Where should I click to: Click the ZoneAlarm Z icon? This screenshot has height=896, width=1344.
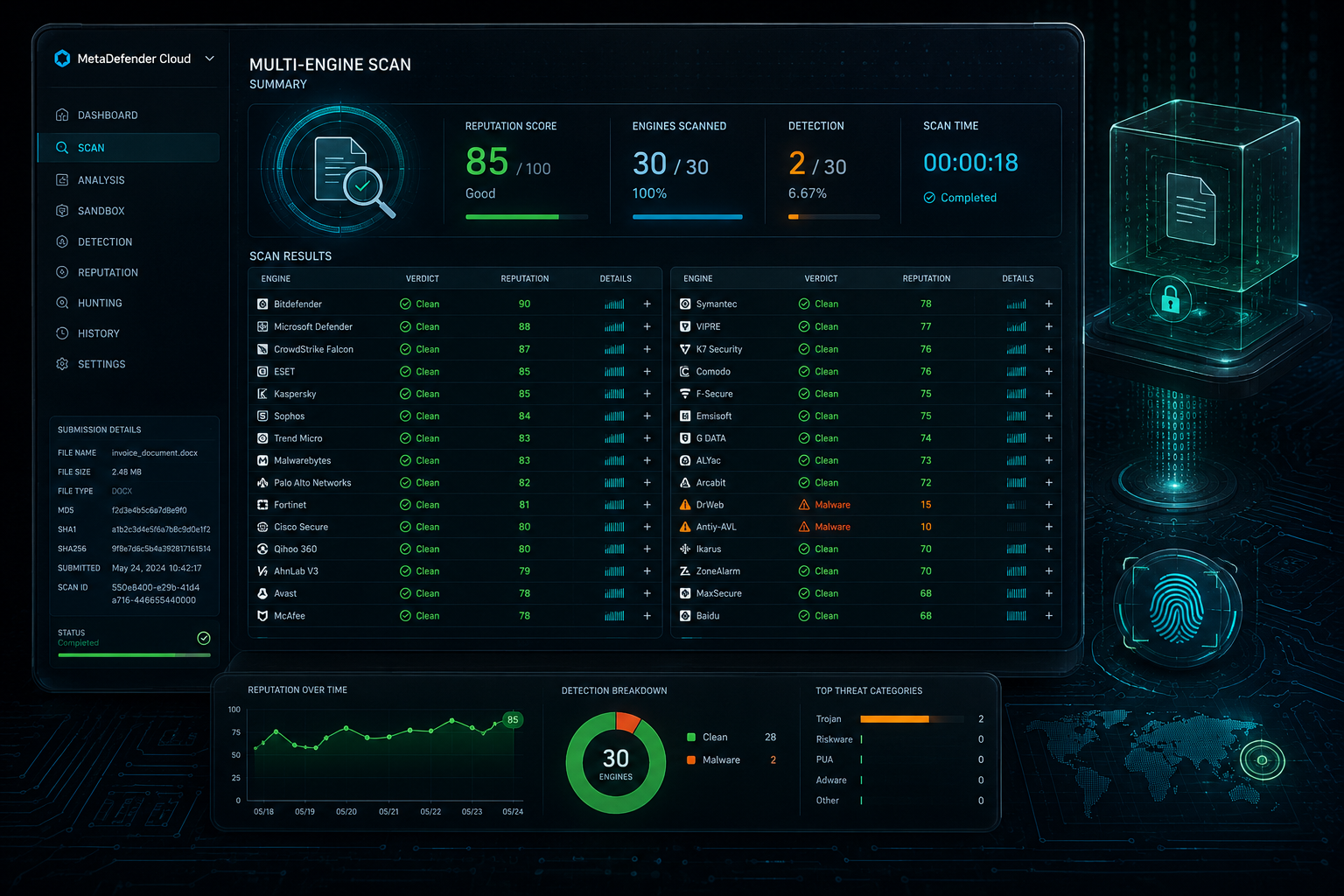[685, 571]
